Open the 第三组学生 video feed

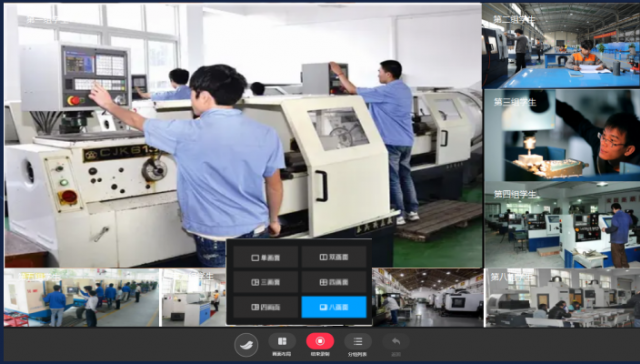[561, 135]
